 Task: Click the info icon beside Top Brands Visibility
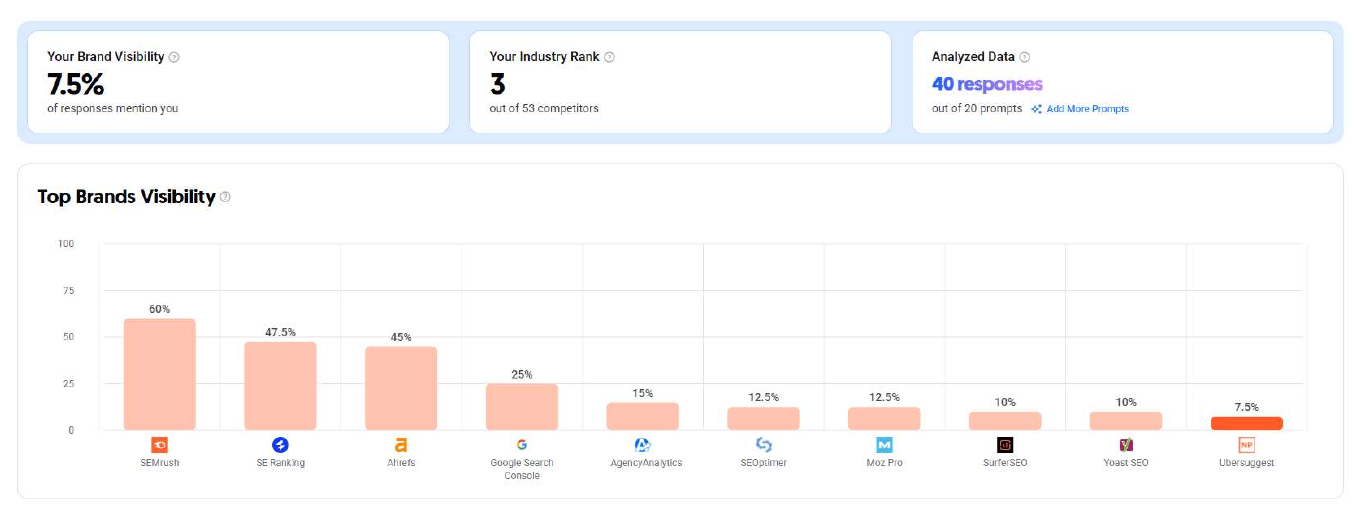pyautogui.click(x=225, y=197)
